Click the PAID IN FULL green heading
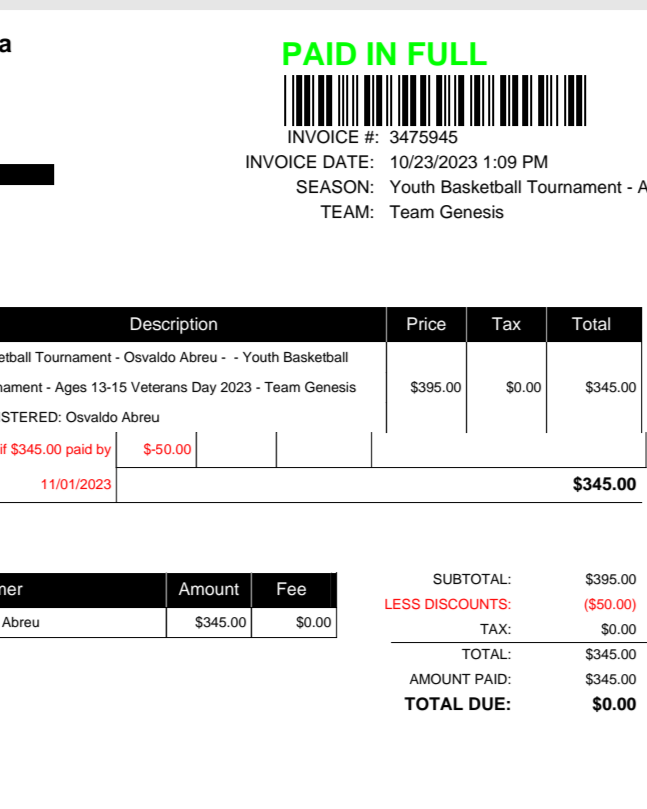Image resolution: width=647 pixels, height=809 pixels. point(384,54)
